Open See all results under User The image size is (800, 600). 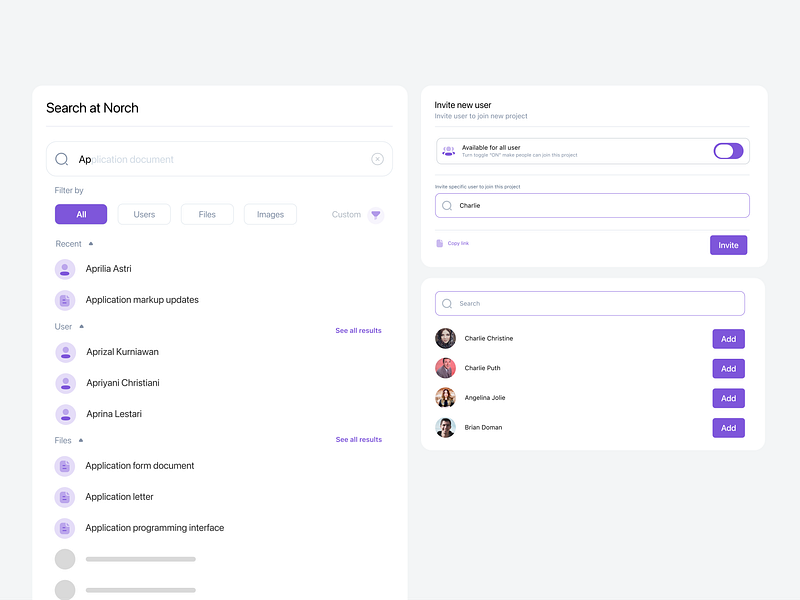[358, 330]
